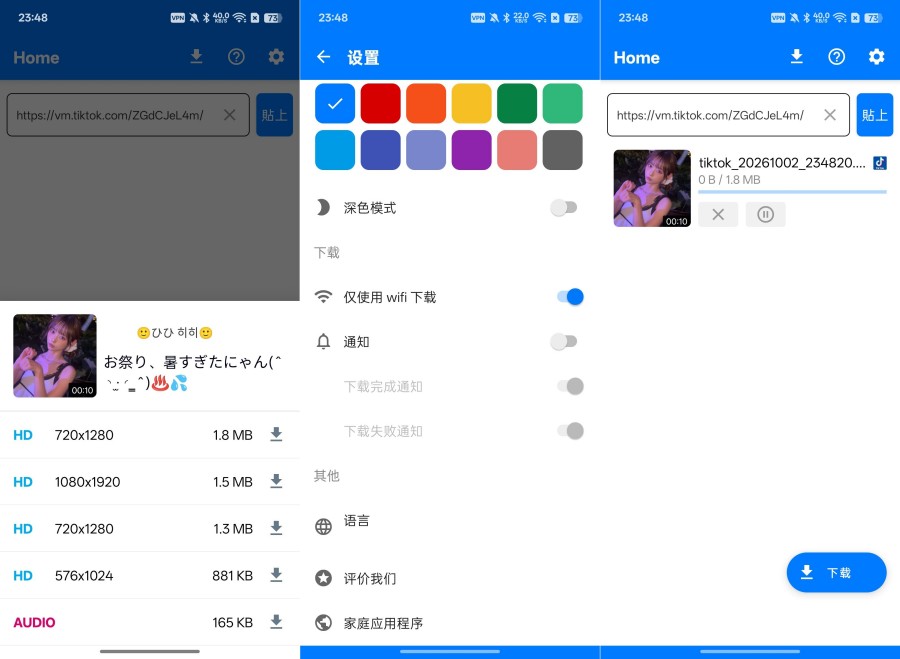Viewport: 900px width, 659px height.
Task: Tap the Wi-Fi indicator in settings status bar
Action: (x=539, y=18)
